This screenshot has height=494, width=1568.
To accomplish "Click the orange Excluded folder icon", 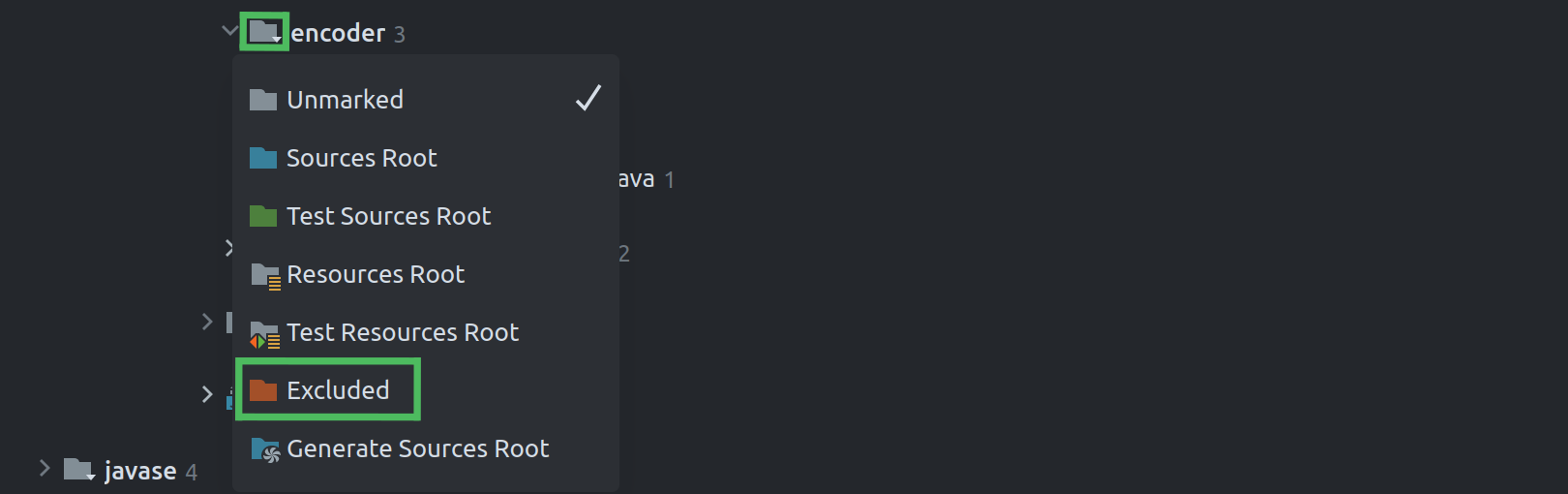I will tap(263, 390).
